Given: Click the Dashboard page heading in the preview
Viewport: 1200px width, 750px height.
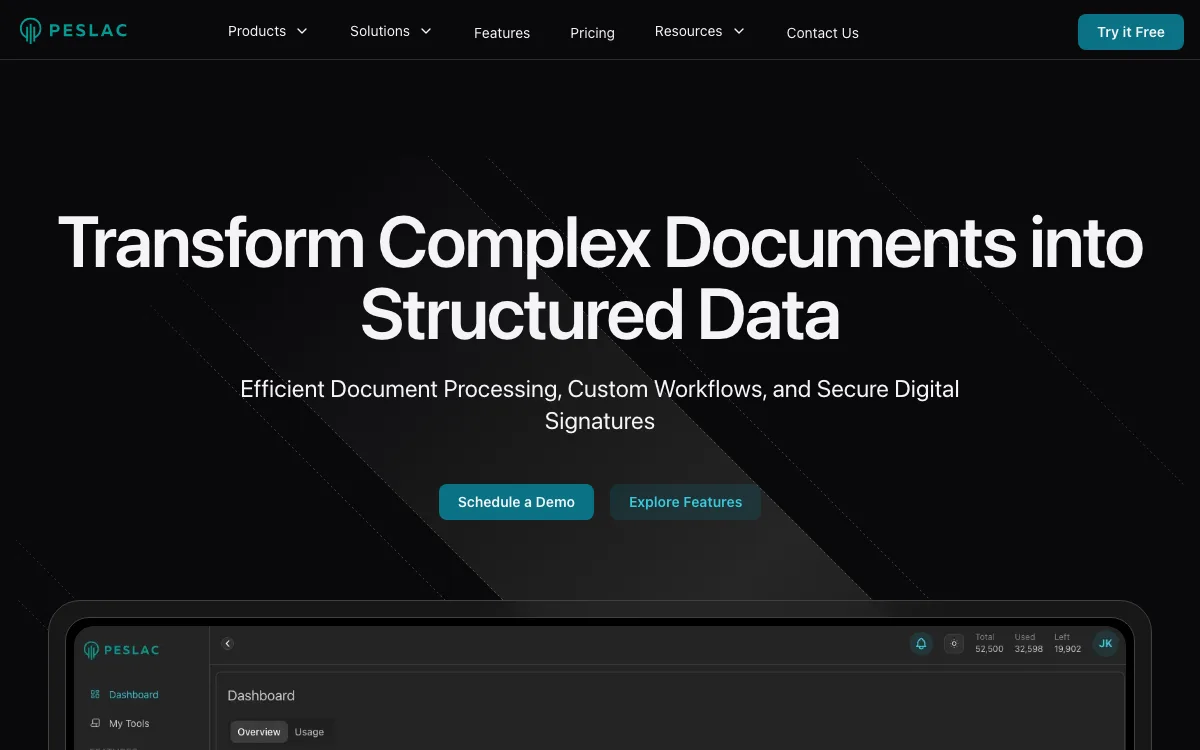Looking at the screenshot, I should pos(261,695).
